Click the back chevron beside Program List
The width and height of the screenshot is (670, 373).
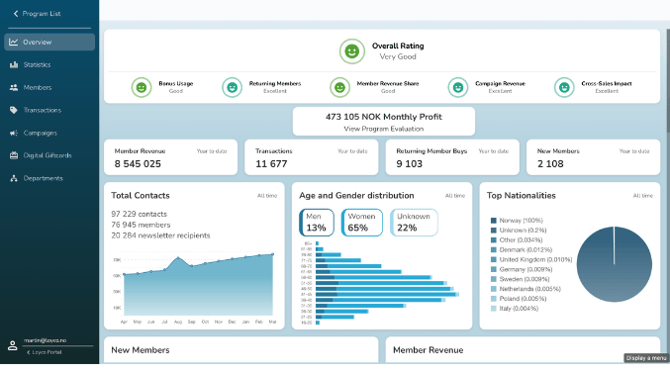(16, 14)
